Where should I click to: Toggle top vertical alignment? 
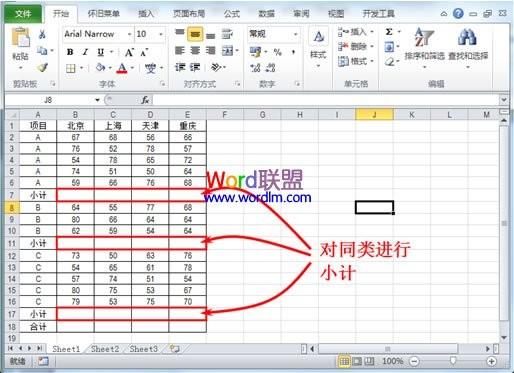[x=180, y=33]
